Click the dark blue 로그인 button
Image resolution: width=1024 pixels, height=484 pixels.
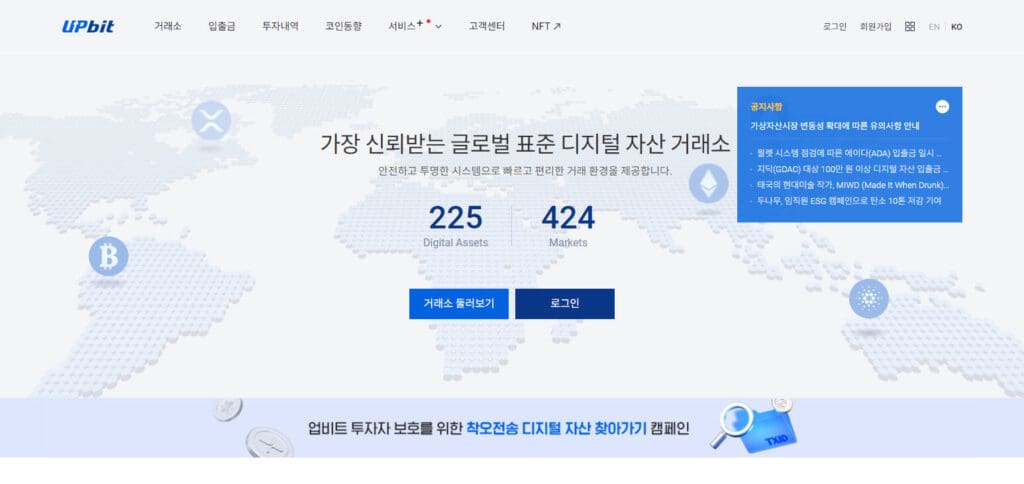point(565,304)
